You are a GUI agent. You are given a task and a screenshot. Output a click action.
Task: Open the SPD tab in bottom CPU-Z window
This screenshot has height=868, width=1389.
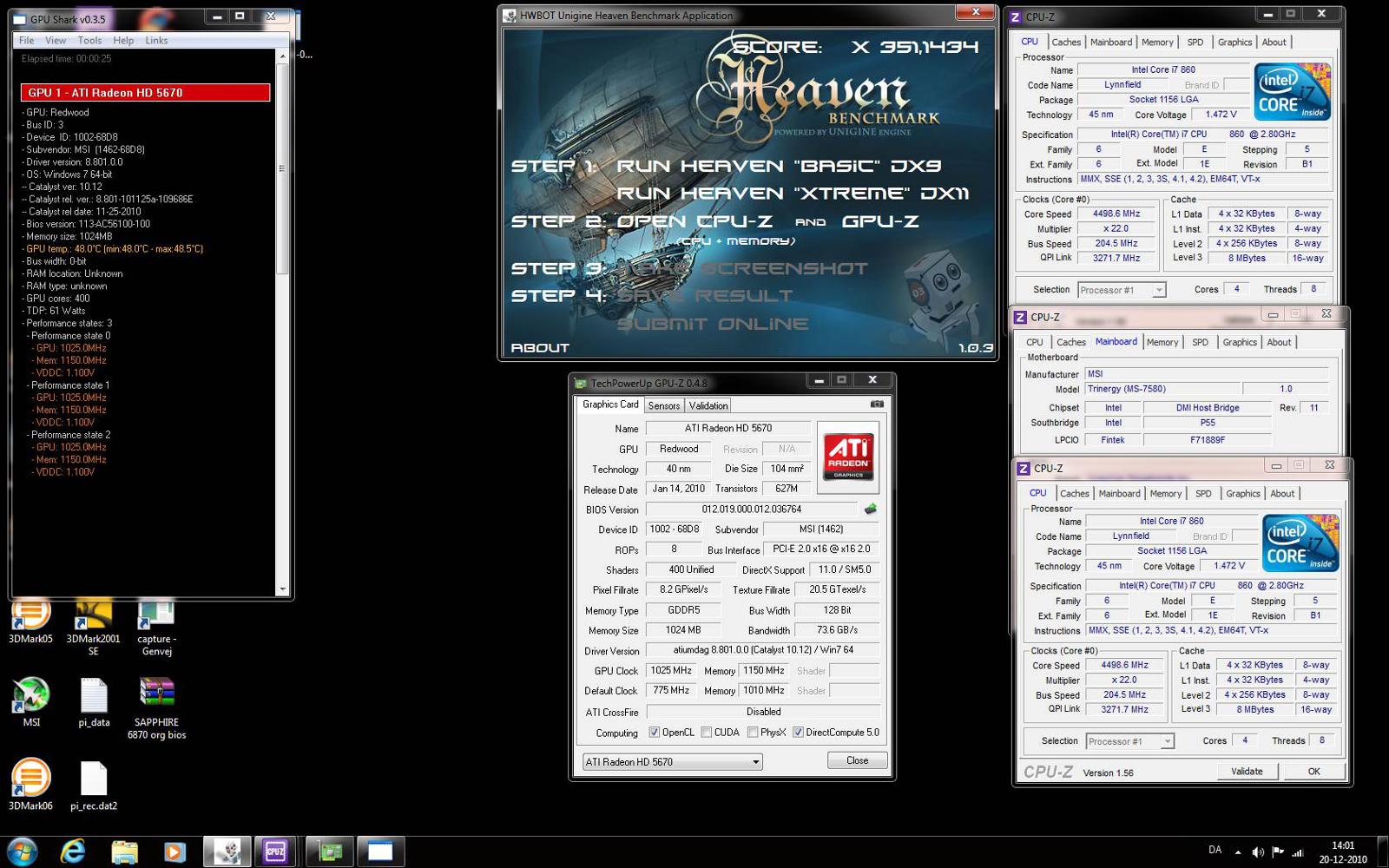[1203, 493]
